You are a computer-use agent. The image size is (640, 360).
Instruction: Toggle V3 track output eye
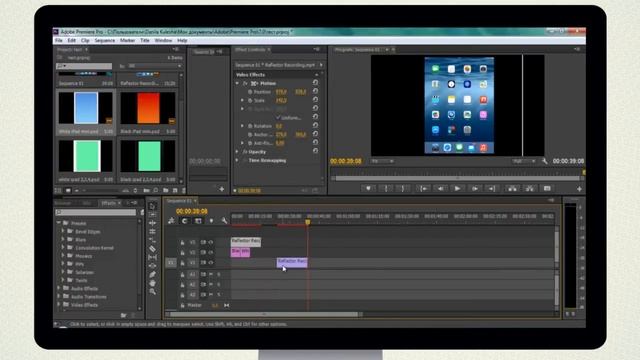(x=211, y=242)
